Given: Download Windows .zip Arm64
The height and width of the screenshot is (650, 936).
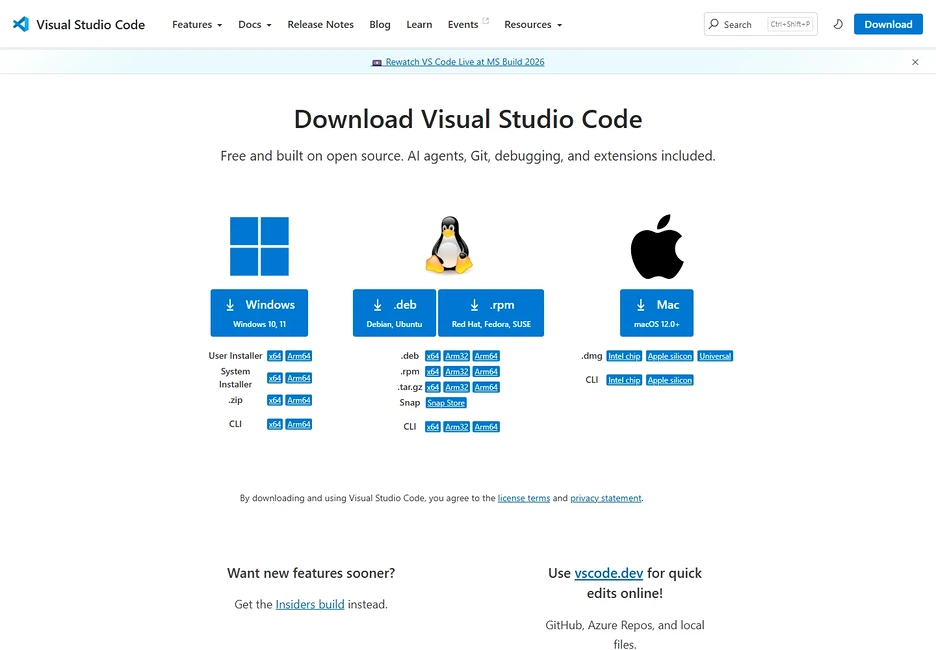Looking at the screenshot, I should (x=298, y=401).
